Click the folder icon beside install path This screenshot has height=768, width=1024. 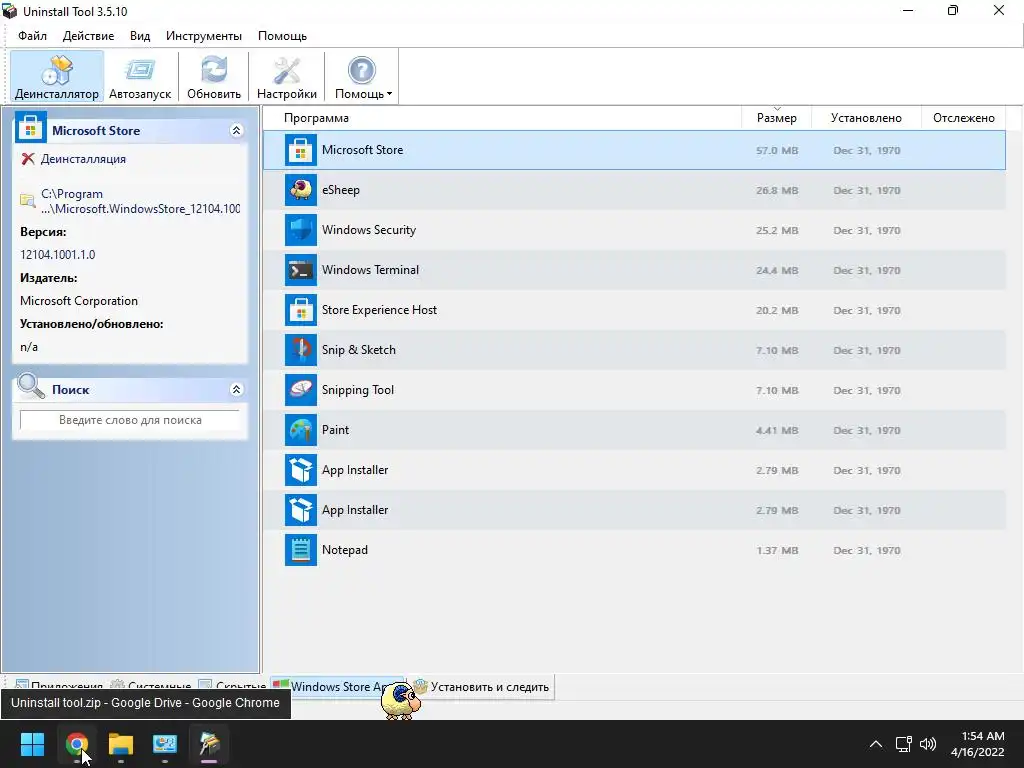point(27,200)
